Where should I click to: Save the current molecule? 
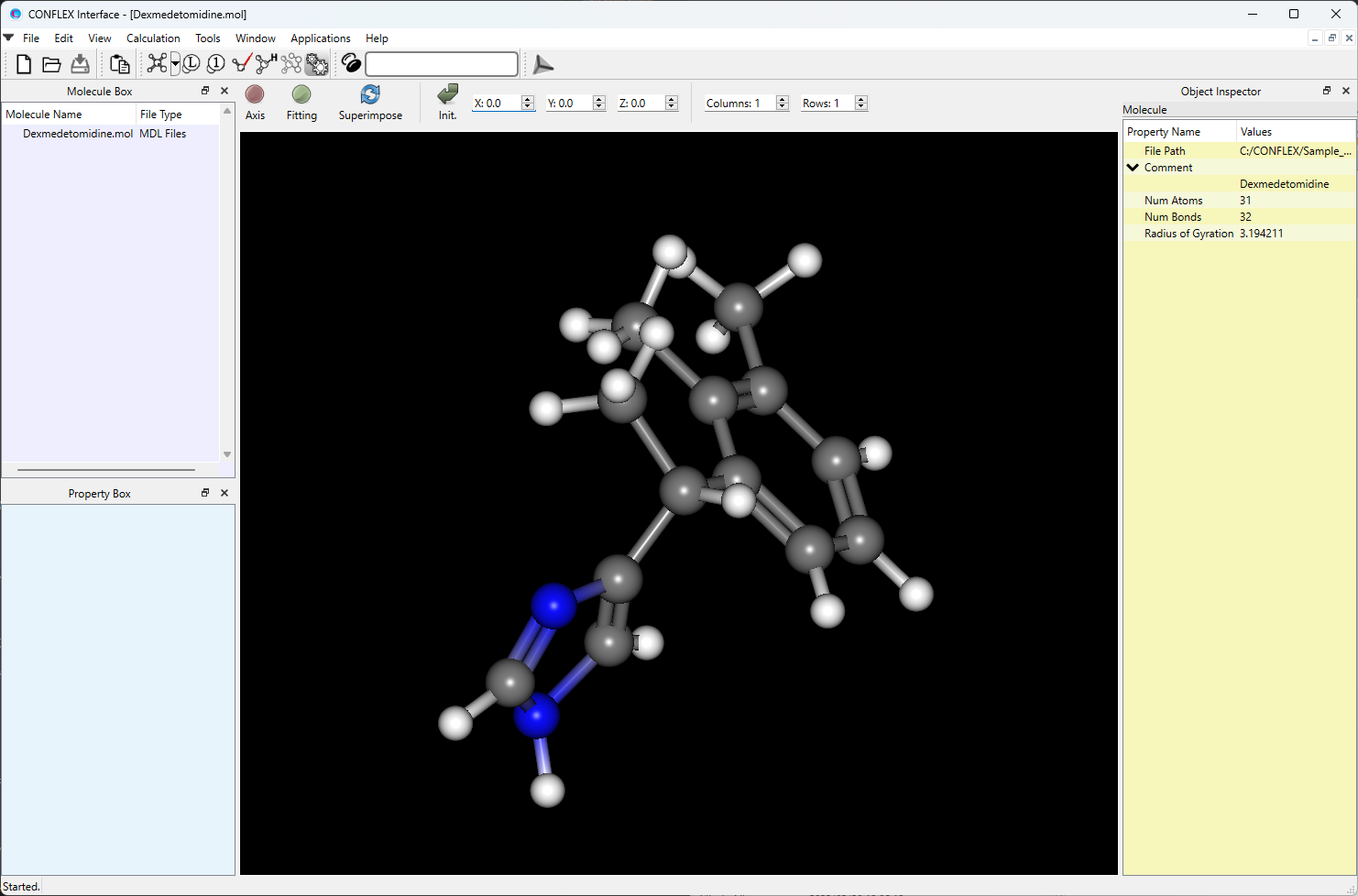tap(80, 64)
